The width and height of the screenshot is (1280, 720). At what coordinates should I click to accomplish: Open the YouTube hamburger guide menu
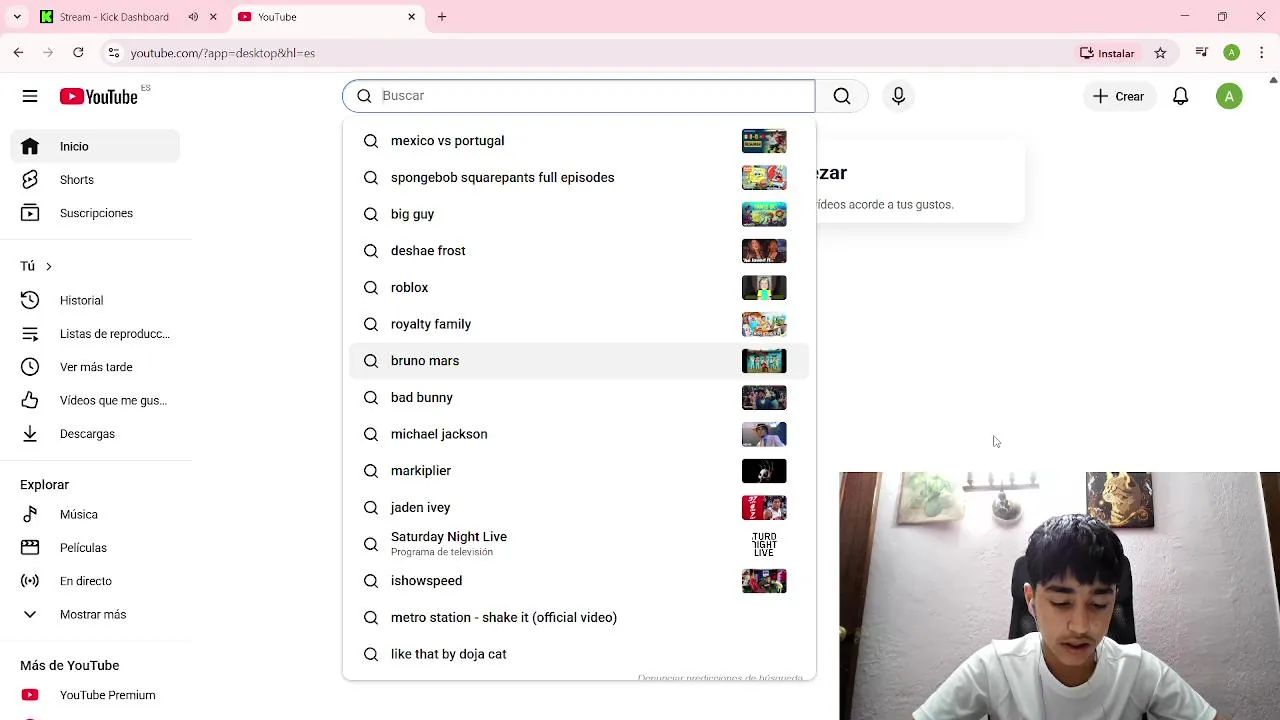coord(30,96)
